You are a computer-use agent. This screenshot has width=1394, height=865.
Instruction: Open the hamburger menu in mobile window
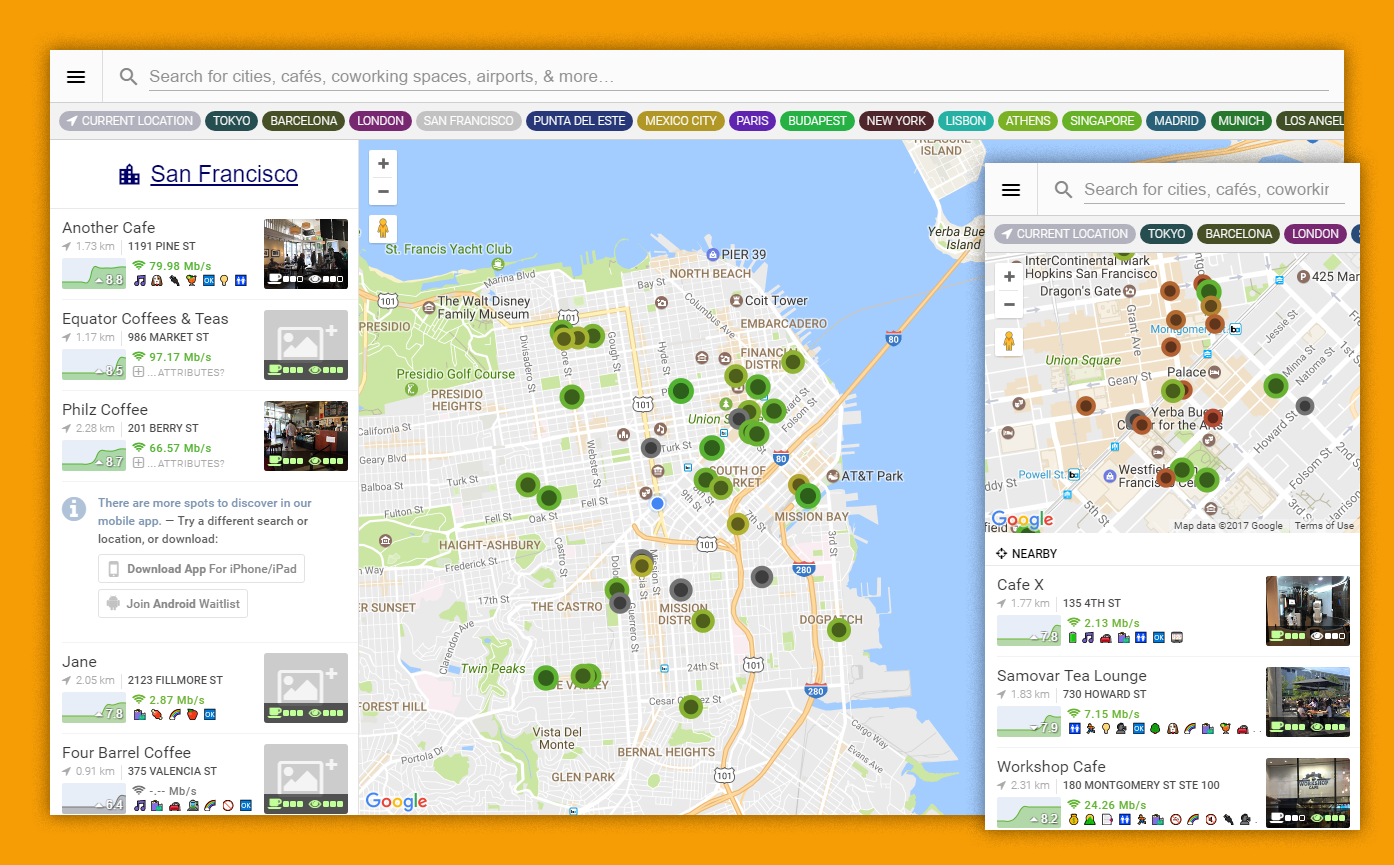coord(1011,190)
